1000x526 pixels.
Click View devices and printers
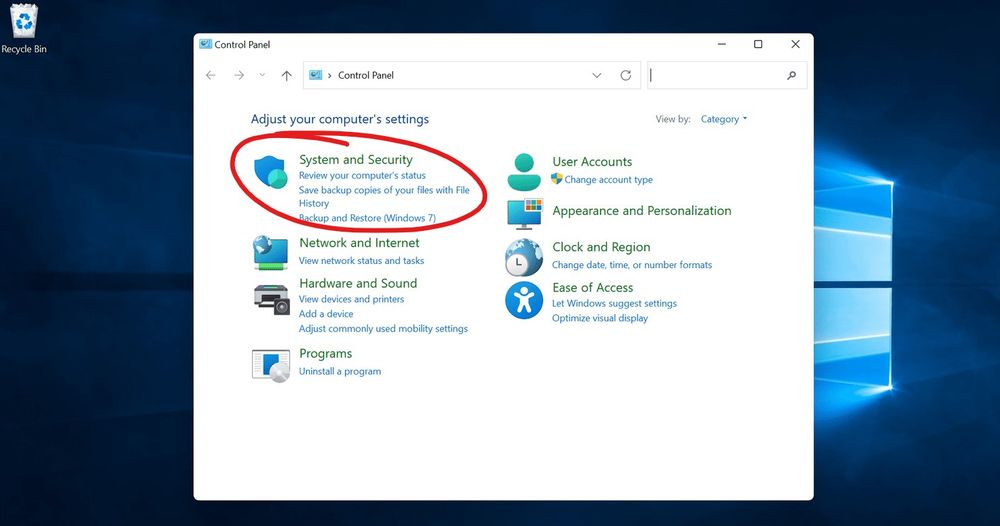click(x=351, y=299)
